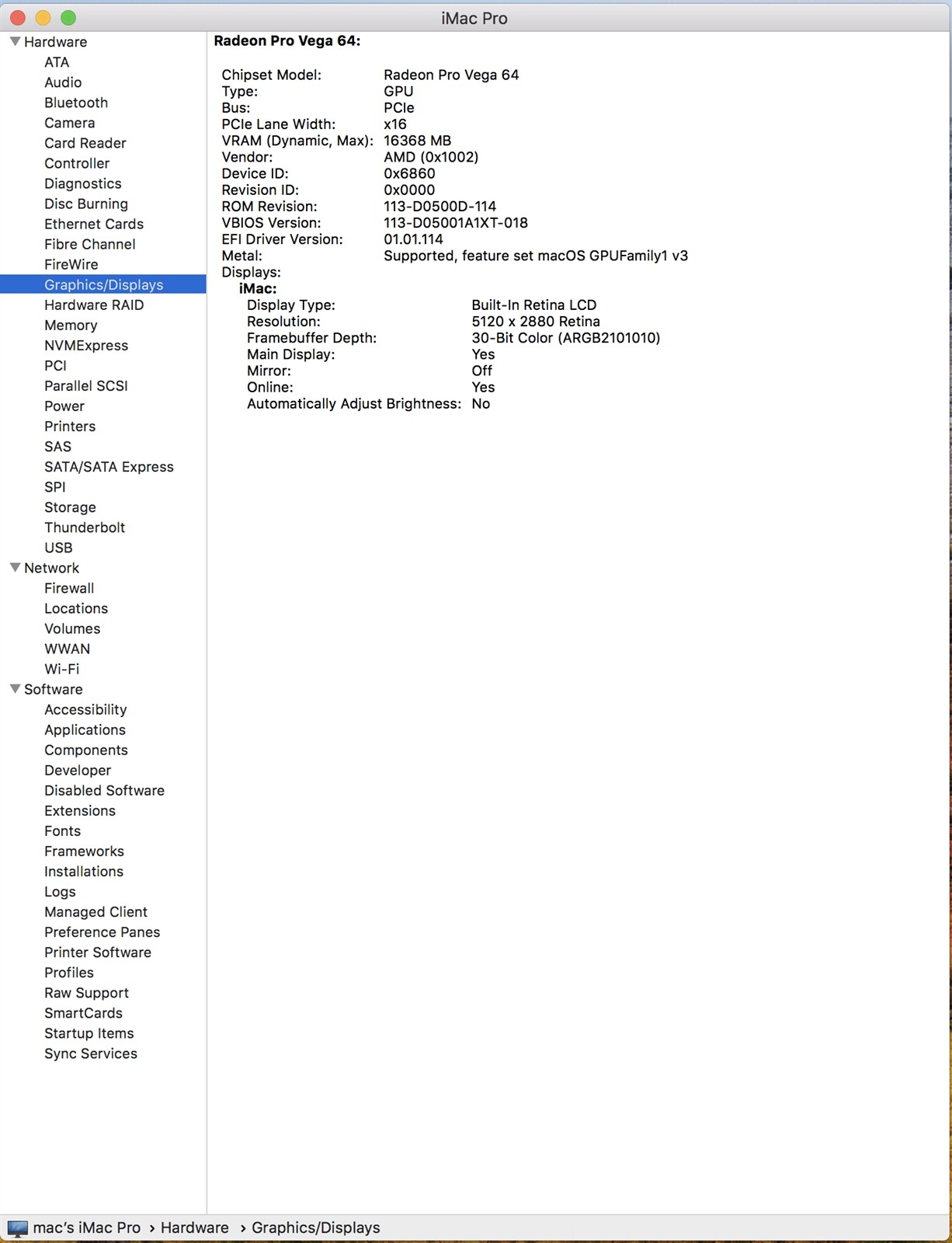
Task: Click the Radeon Pro Vega 64 heading
Action: [287, 40]
